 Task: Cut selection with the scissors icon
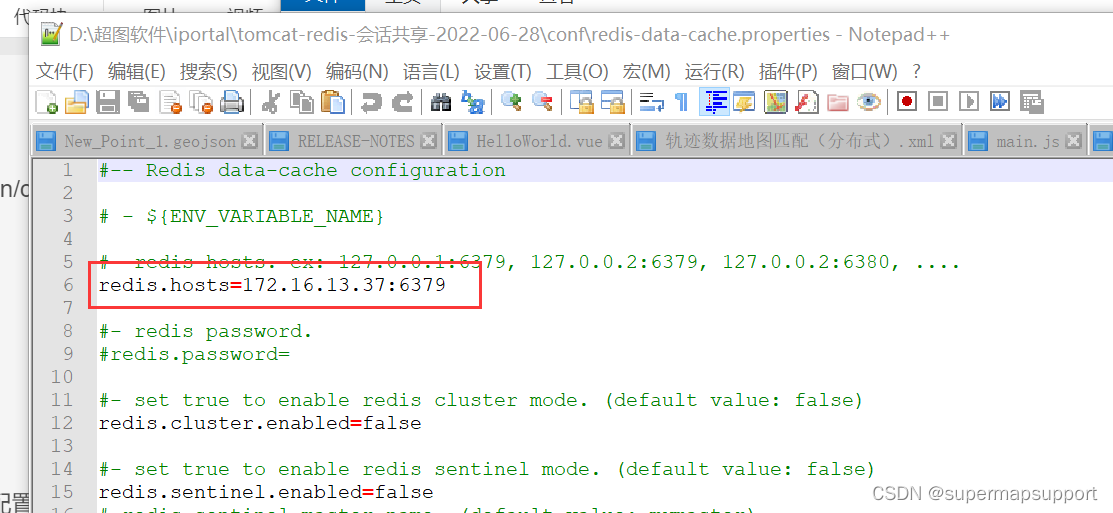[x=270, y=102]
